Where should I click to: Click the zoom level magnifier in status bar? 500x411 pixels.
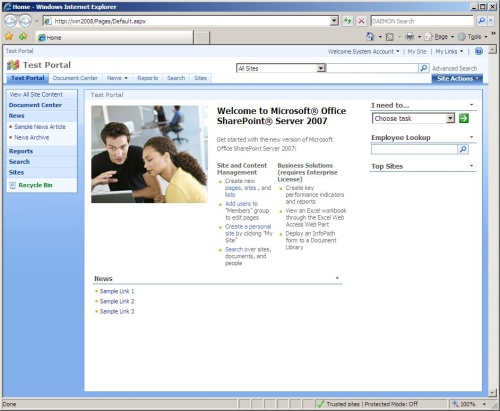(455, 404)
